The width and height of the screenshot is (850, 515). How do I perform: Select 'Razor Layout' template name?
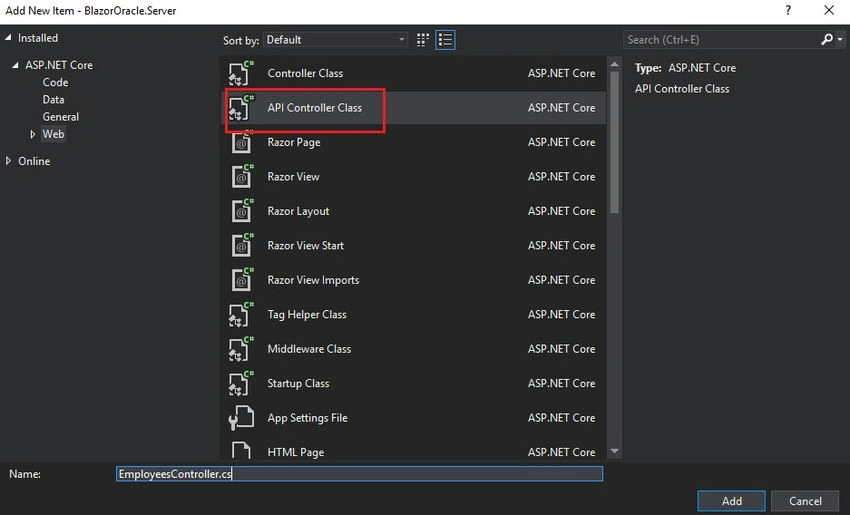298,211
